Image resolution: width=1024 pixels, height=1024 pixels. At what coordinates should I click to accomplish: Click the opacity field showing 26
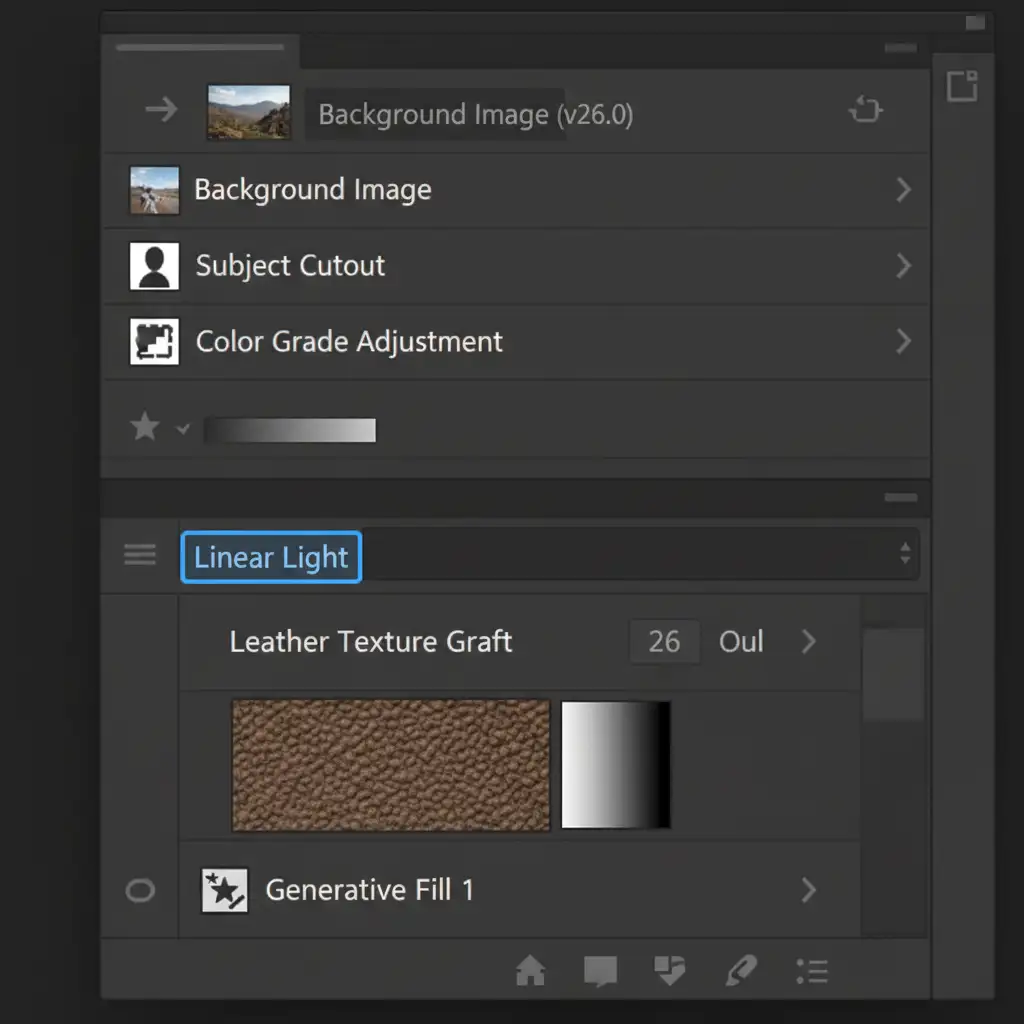(x=664, y=642)
